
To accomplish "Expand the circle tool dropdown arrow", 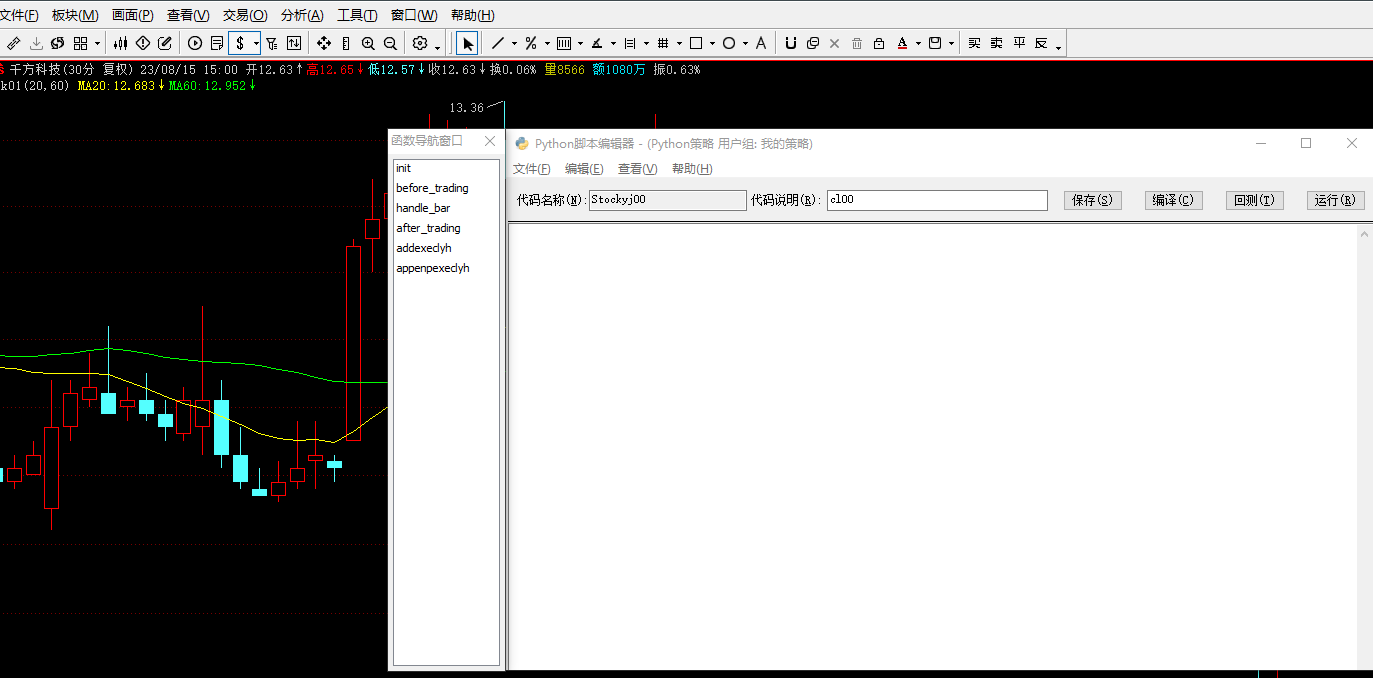I will [745, 43].
